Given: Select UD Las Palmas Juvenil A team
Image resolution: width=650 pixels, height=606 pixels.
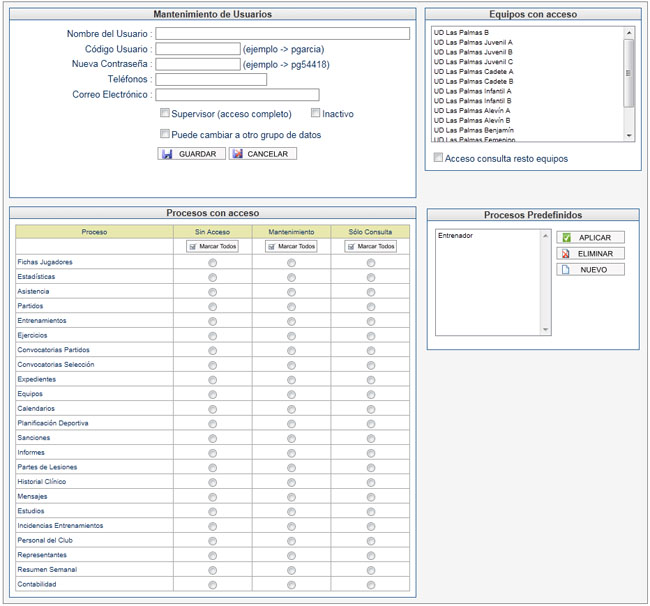Looking at the screenshot, I should click(473, 42).
